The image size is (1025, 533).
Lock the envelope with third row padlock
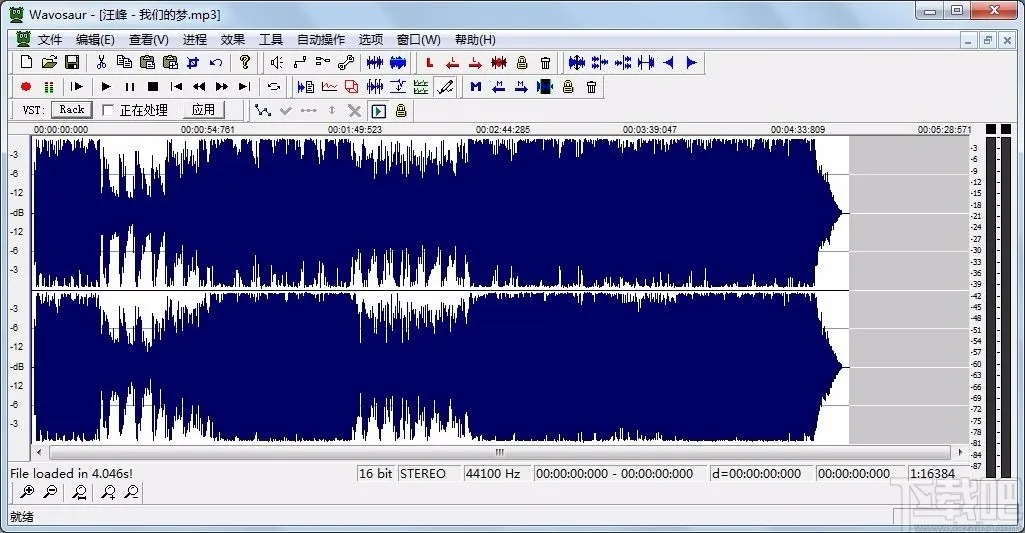click(x=401, y=111)
